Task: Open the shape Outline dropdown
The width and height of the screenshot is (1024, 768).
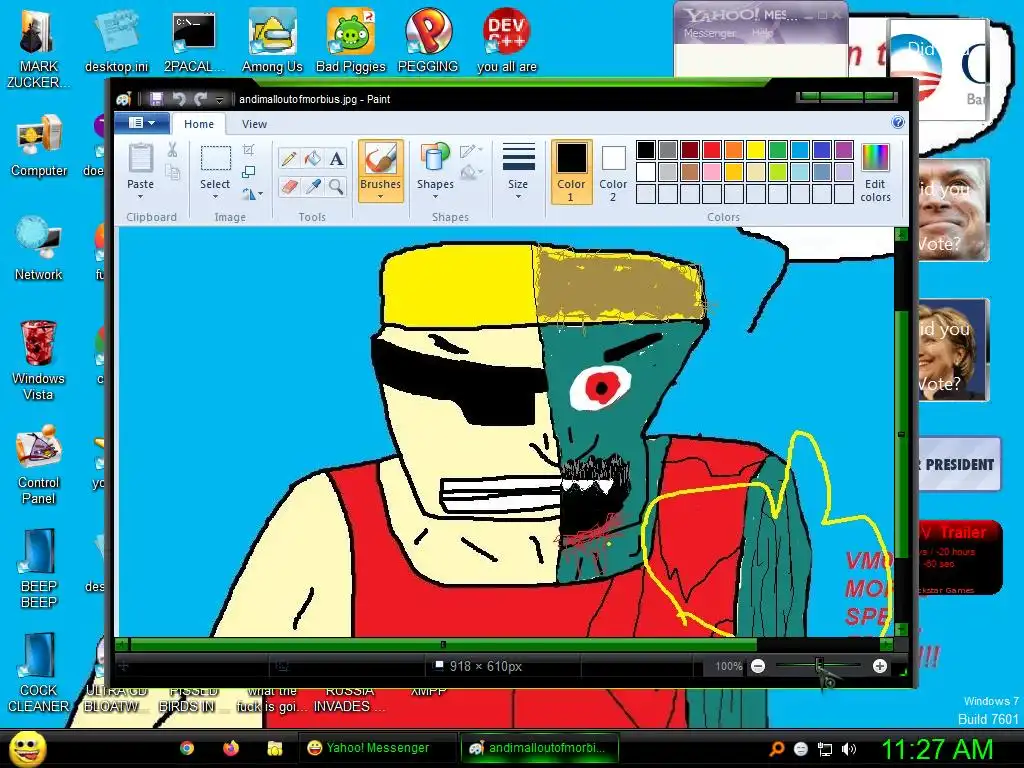Action: [x=471, y=151]
